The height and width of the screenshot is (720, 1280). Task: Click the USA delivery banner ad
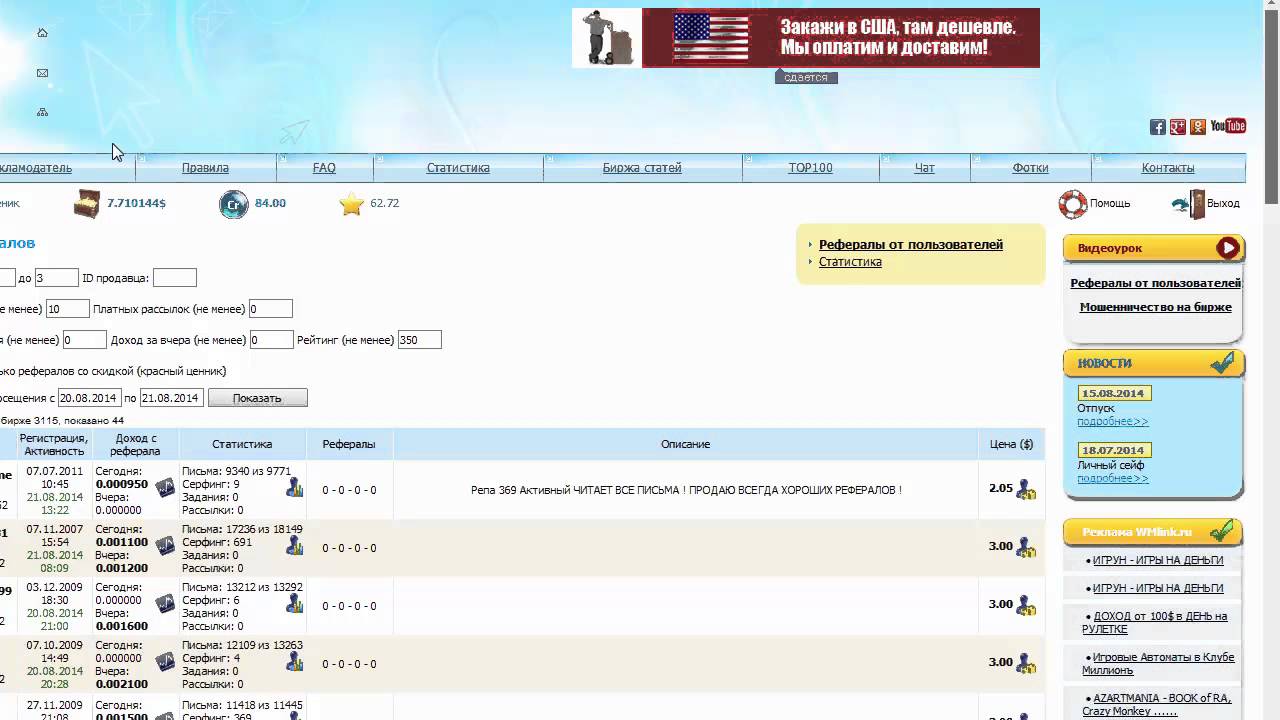coord(806,38)
